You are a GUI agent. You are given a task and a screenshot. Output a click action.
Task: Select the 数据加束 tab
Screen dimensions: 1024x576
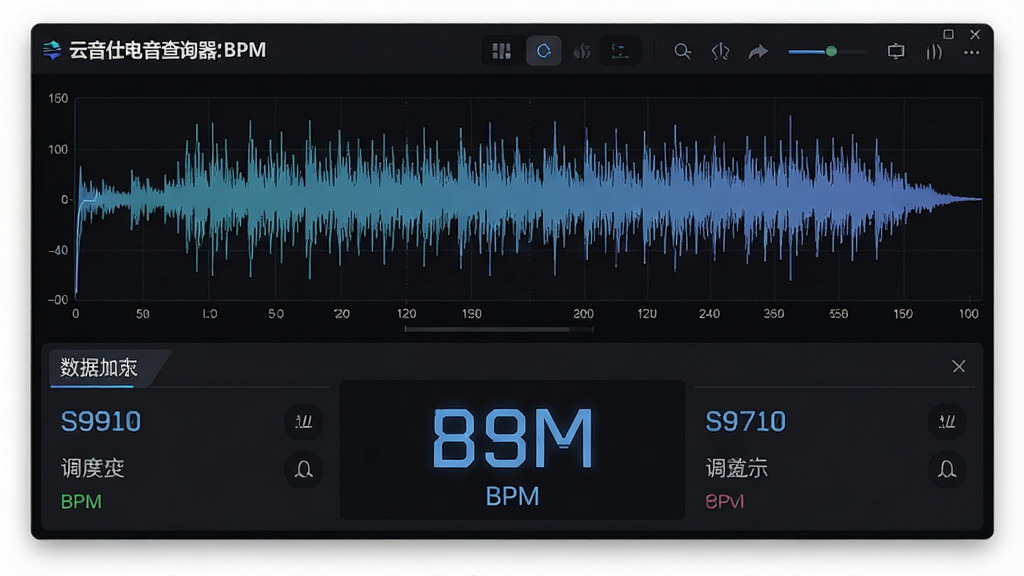[99, 368]
